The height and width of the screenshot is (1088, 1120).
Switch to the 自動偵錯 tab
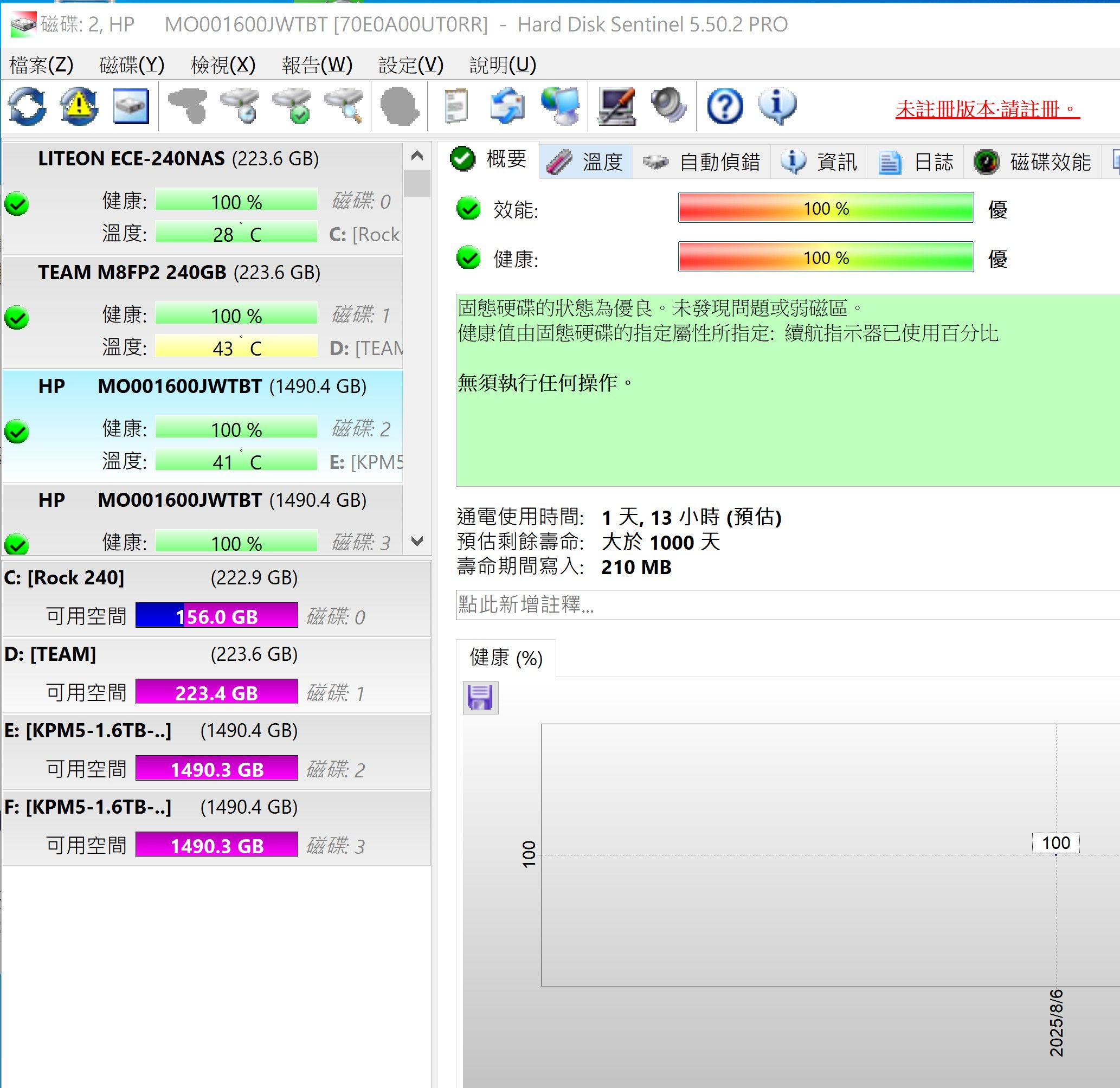coord(701,162)
